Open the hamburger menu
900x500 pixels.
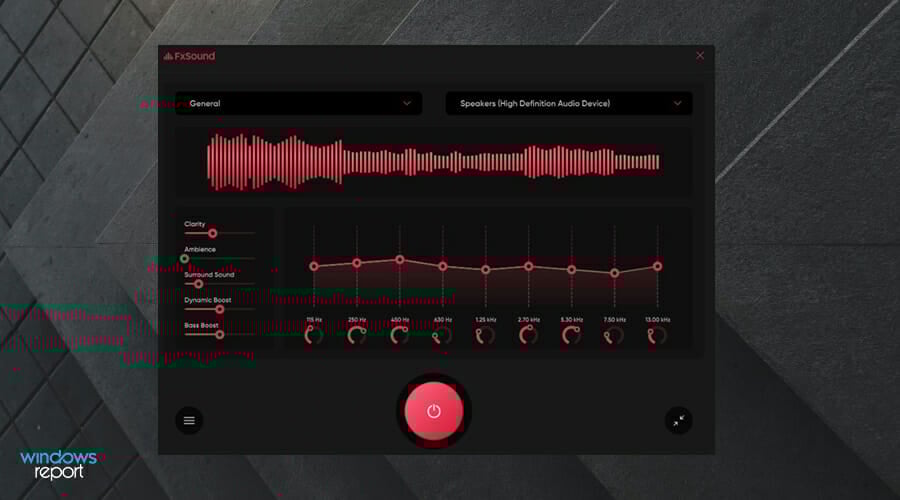pos(189,421)
